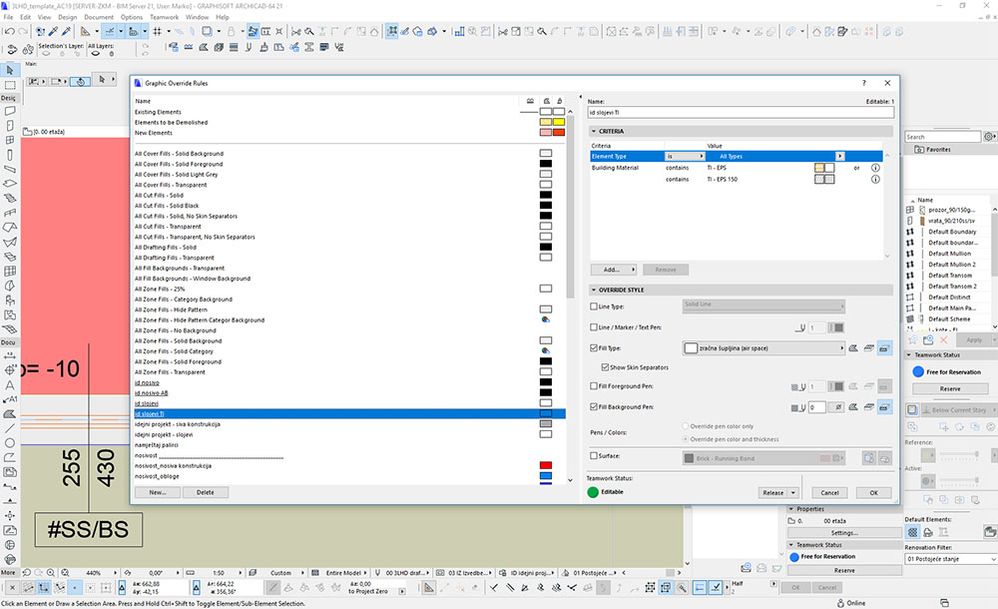Click the yellow swatch for Elements to be Demolished
The image size is (998, 609).
(x=558, y=122)
